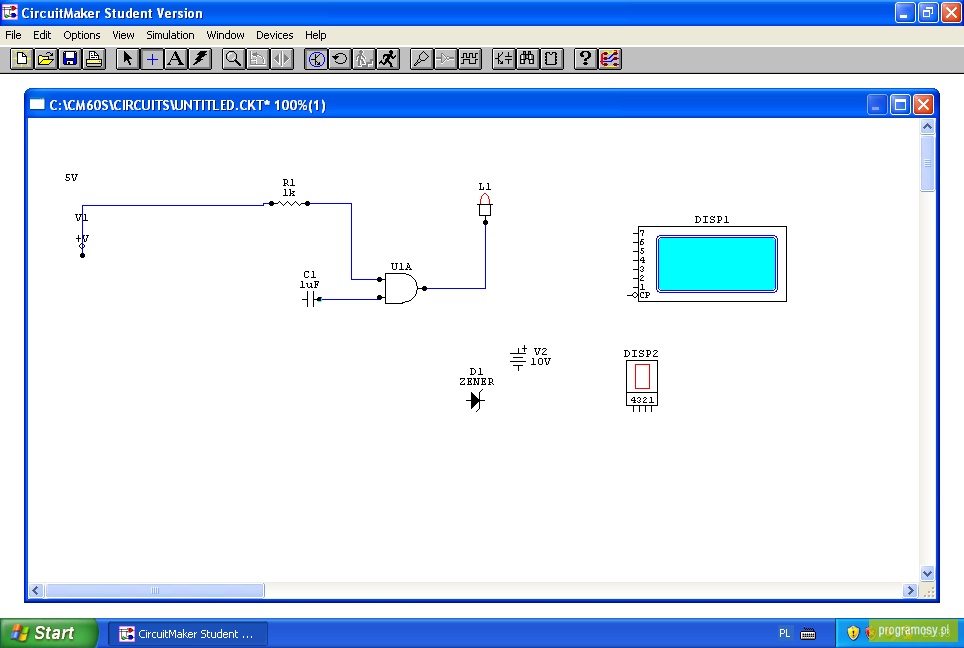This screenshot has width=964, height=648.
Task: Click the Search binoculars icon
Action: click(x=527, y=59)
